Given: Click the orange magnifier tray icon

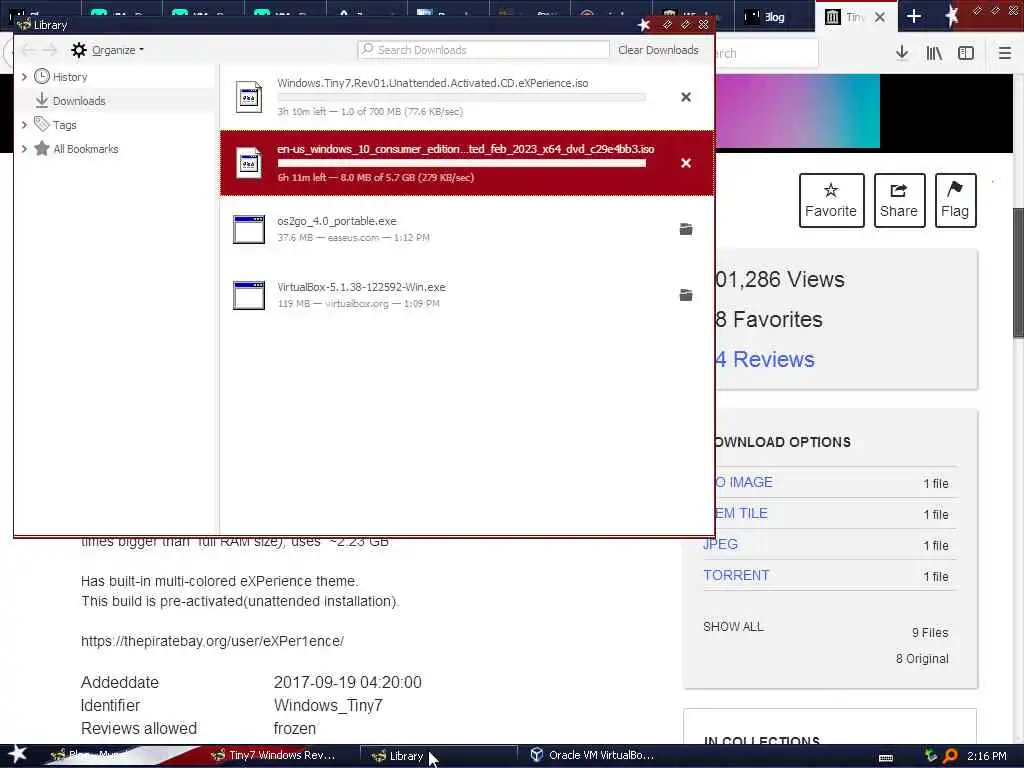Looking at the screenshot, I should click(950, 756).
